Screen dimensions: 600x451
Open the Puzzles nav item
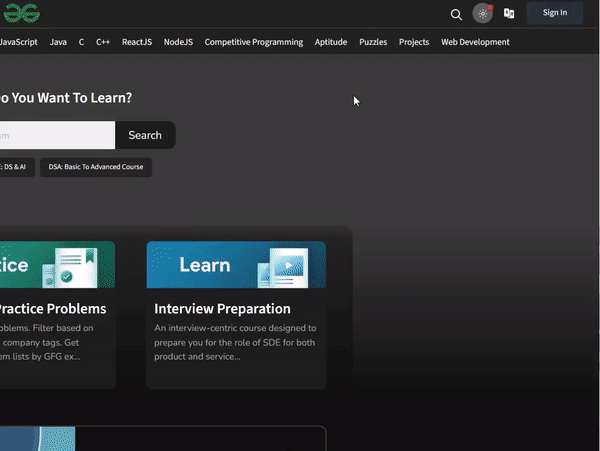click(x=373, y=42)
